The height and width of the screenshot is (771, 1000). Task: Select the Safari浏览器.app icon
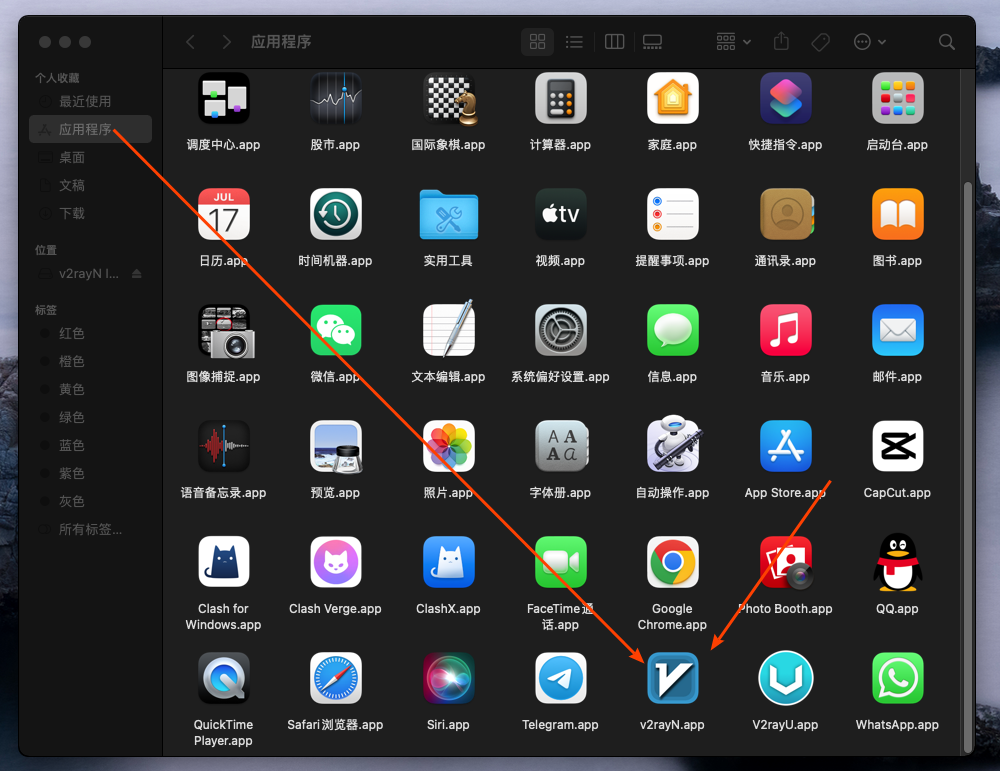[x=335, y=678]
